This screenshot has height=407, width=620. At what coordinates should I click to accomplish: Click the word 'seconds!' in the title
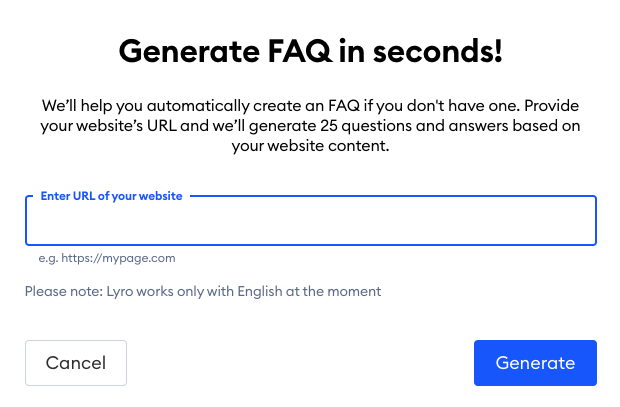(438, 51)
